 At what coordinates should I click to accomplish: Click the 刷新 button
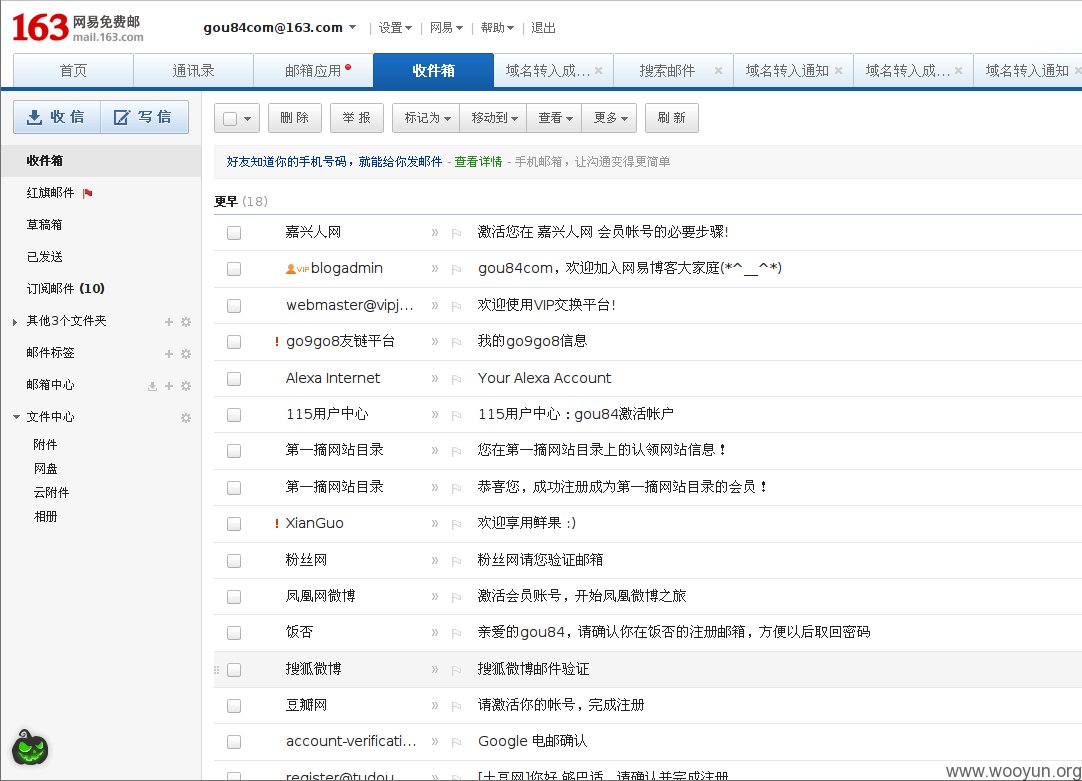click(x=671, y=118)
